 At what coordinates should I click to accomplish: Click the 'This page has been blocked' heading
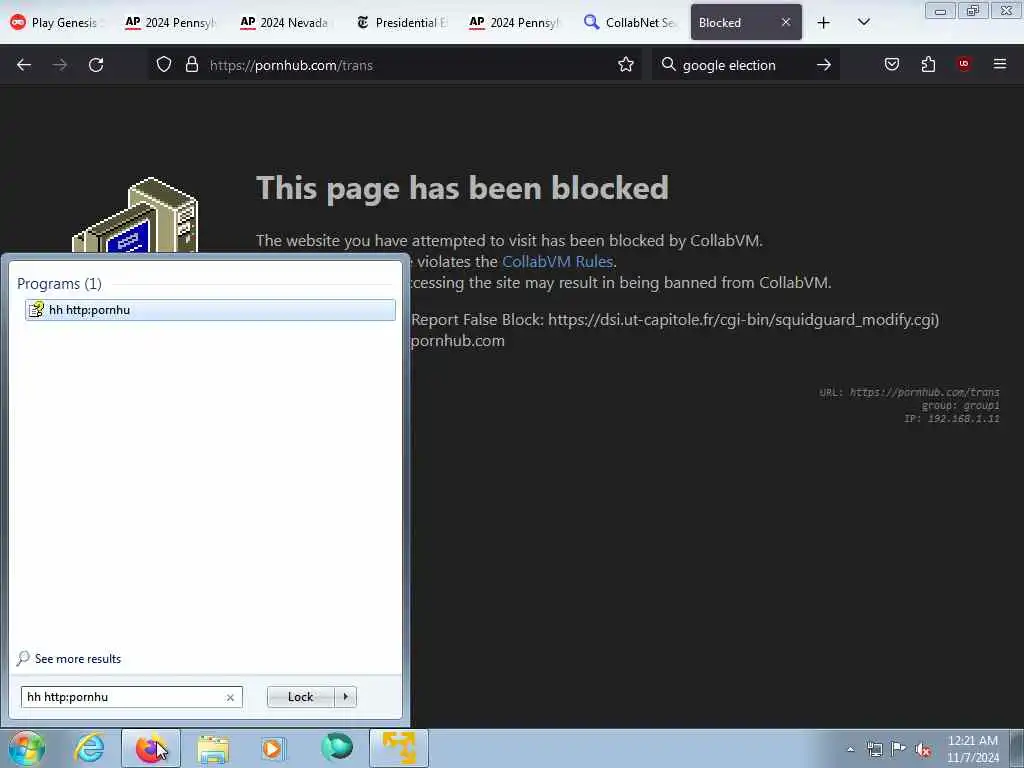pos(462,189)
